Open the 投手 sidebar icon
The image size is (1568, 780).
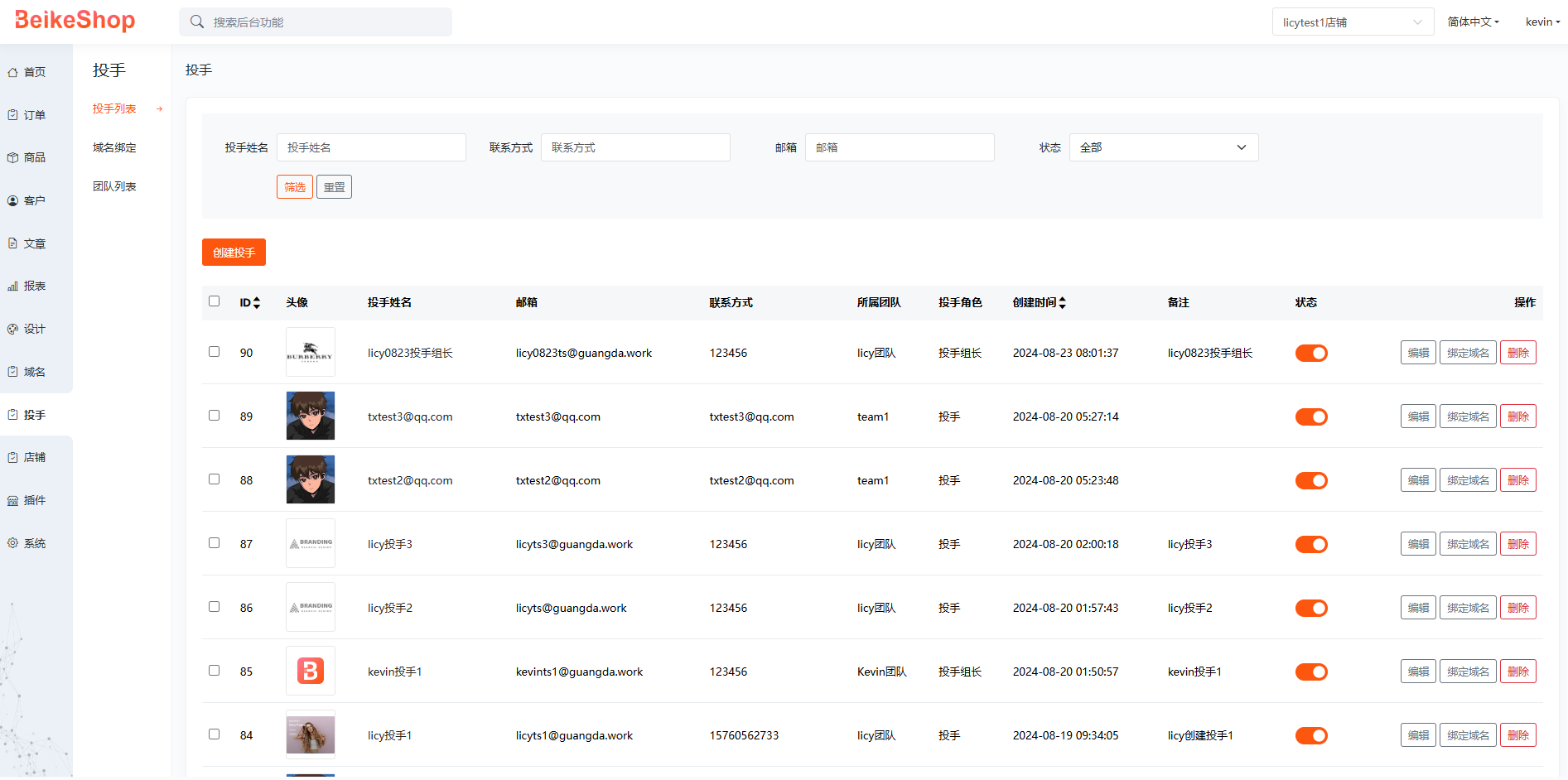click(12, 415)
